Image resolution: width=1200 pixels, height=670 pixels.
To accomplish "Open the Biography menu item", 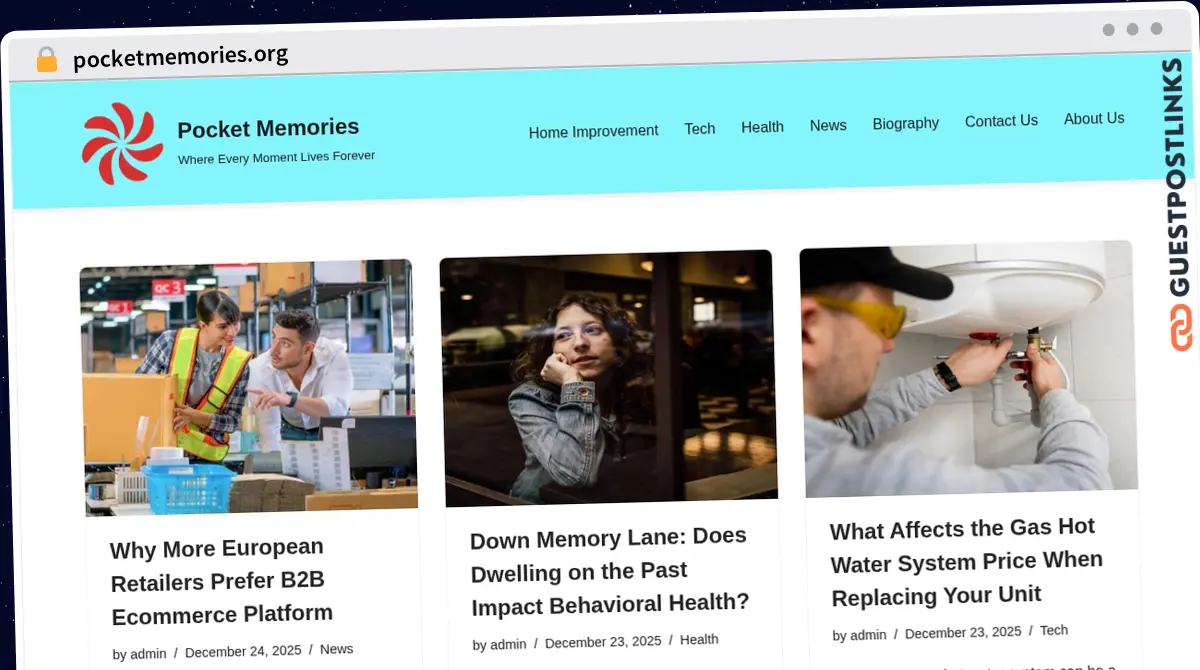I will [x=905, y=123].
